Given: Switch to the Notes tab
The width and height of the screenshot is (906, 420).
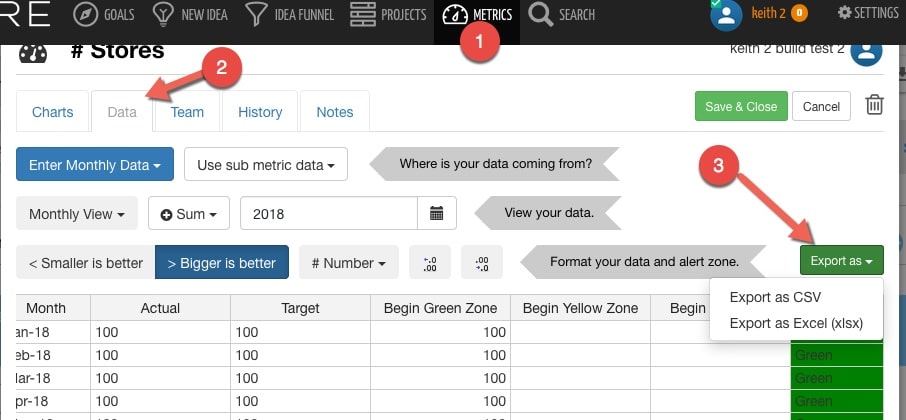Looking at the screenshot, I should [335, 111].
